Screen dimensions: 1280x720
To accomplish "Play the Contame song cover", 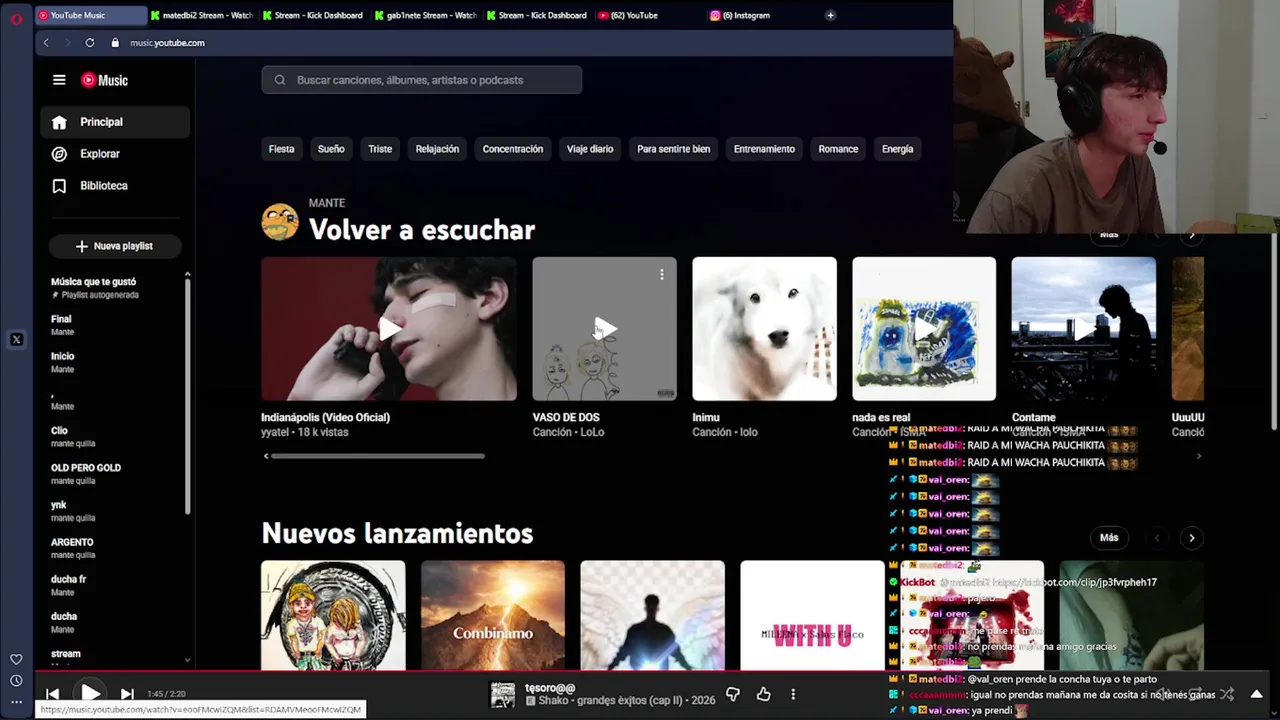I will point(1083,329).
